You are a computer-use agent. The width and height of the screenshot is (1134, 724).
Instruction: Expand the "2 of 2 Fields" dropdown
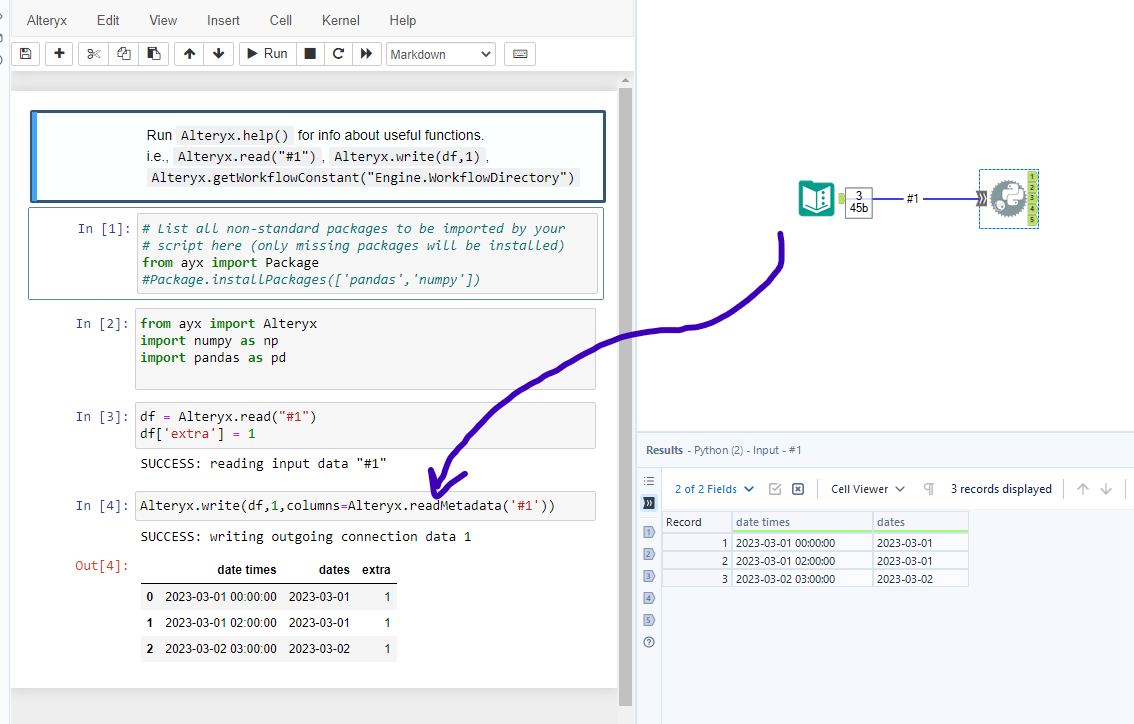click(x=714, y=489)
